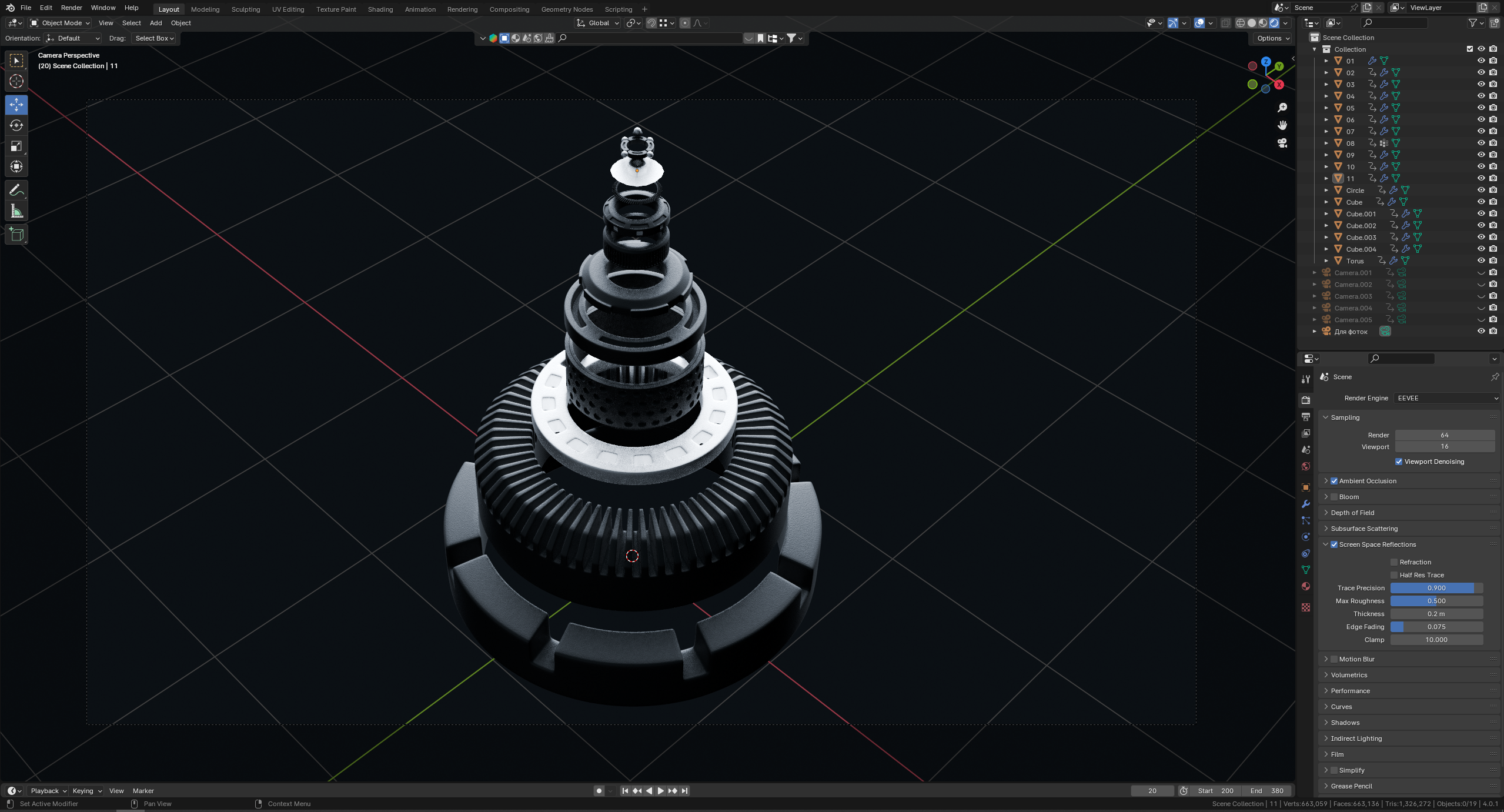Adjust the Trace Precision slider

(1436, 588)
